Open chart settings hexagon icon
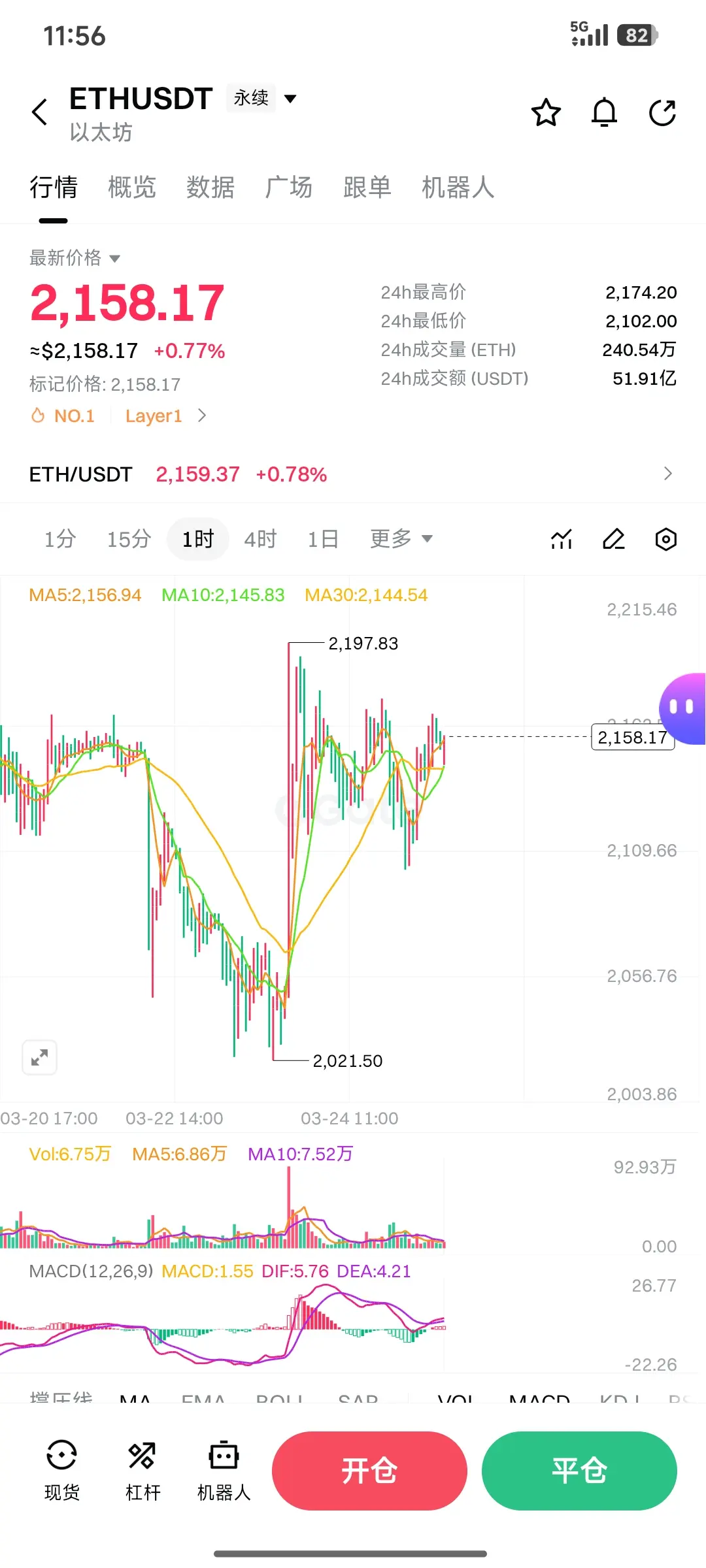This screenshot has width=706, height=1568. tap(665, 539)
